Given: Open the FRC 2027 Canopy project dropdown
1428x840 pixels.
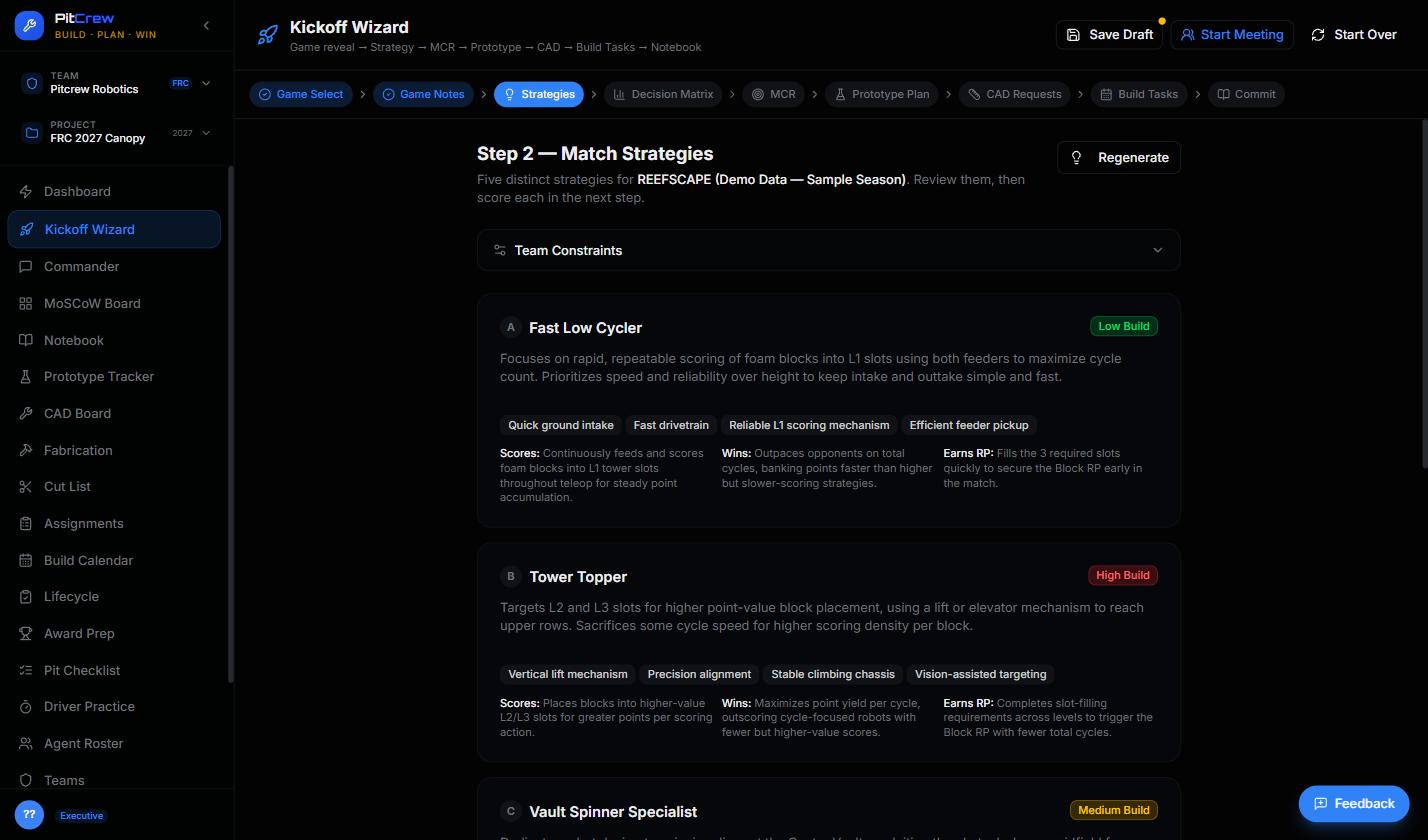Looking at the screenshot, I should pos(117,133).
